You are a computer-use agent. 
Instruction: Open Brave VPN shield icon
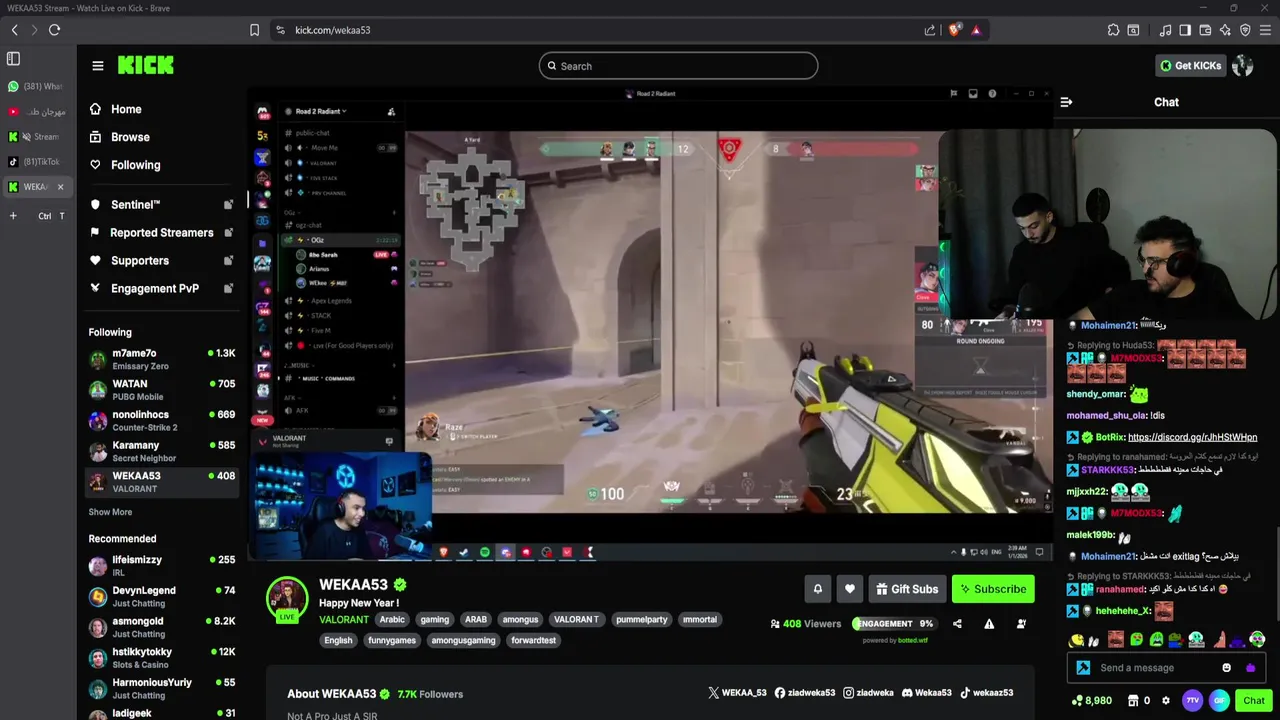(x=1245, y=30)
